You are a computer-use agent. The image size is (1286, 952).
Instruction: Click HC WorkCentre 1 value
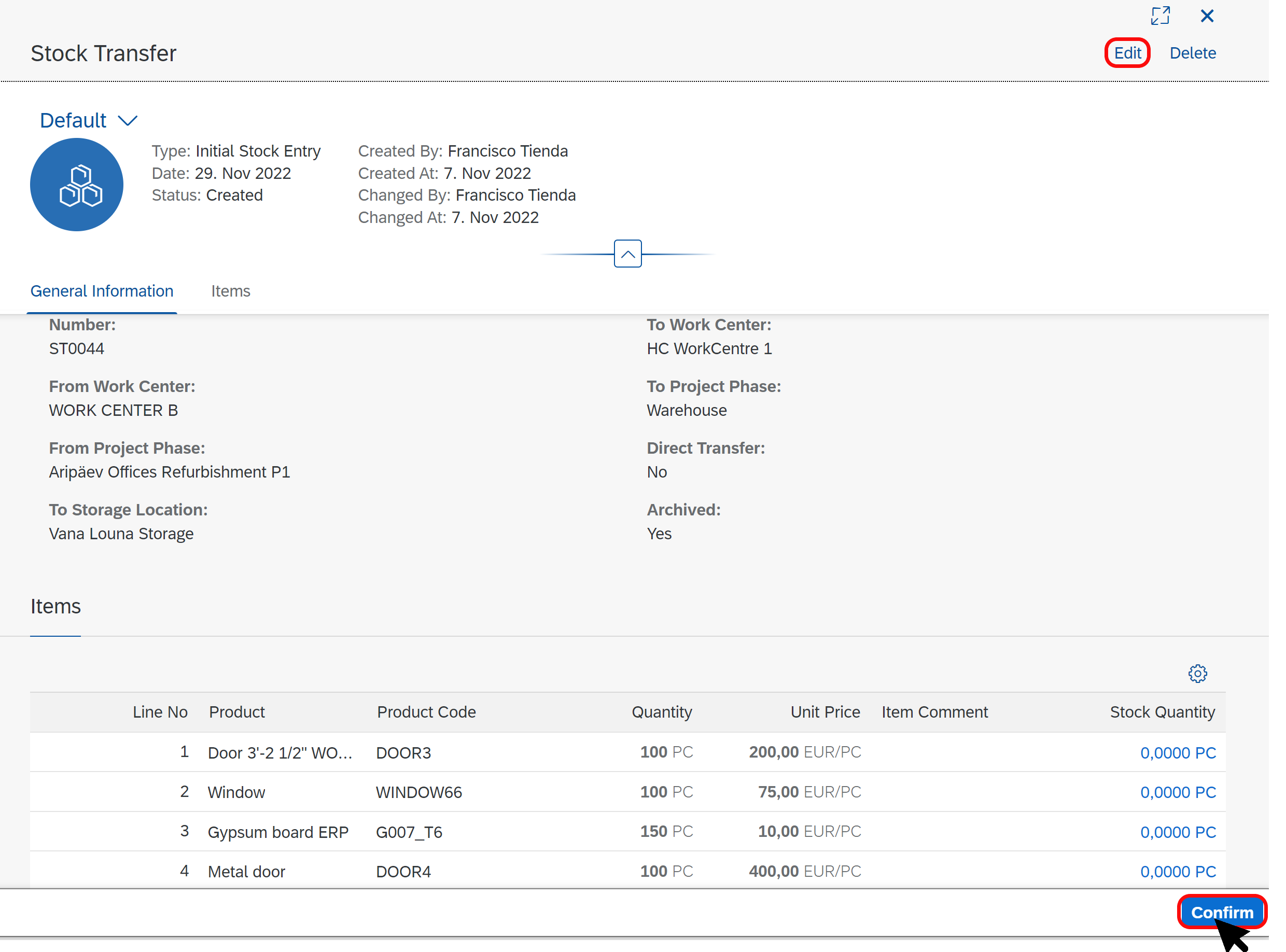pyautogui.click(x=709, y=349)
